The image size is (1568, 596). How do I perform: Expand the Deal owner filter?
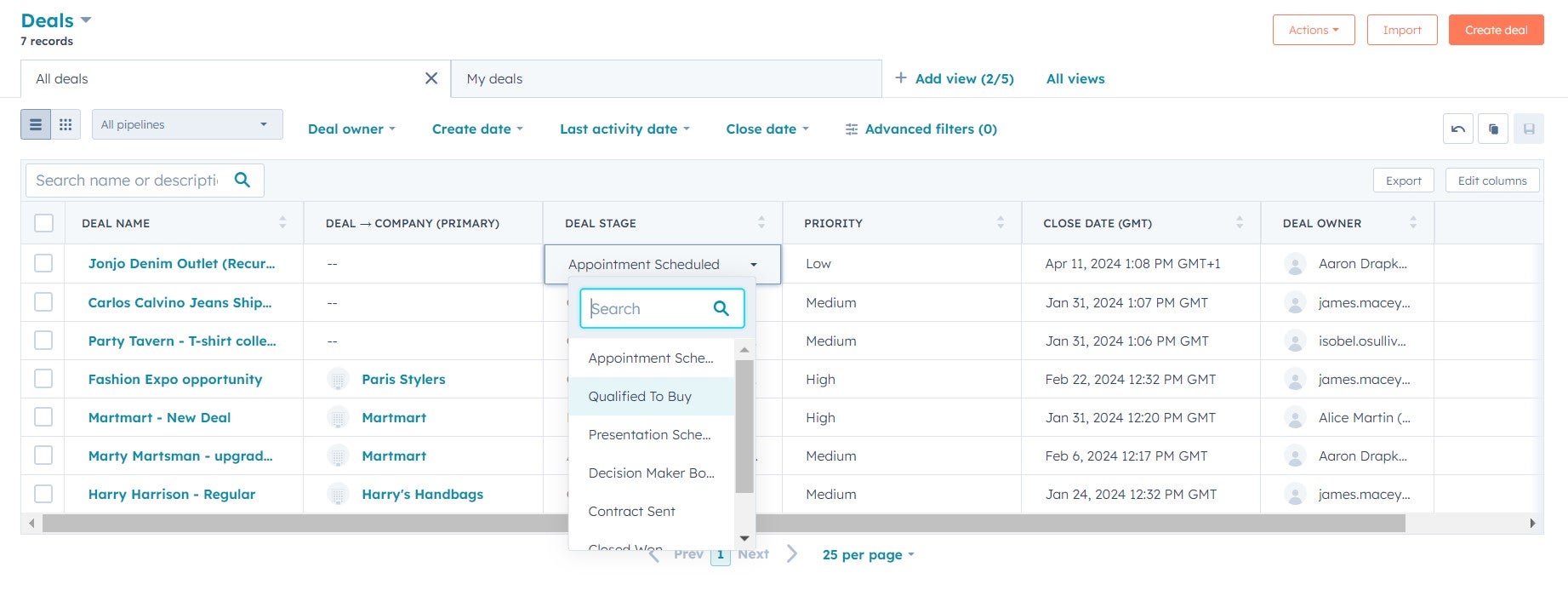click(351, 129)
